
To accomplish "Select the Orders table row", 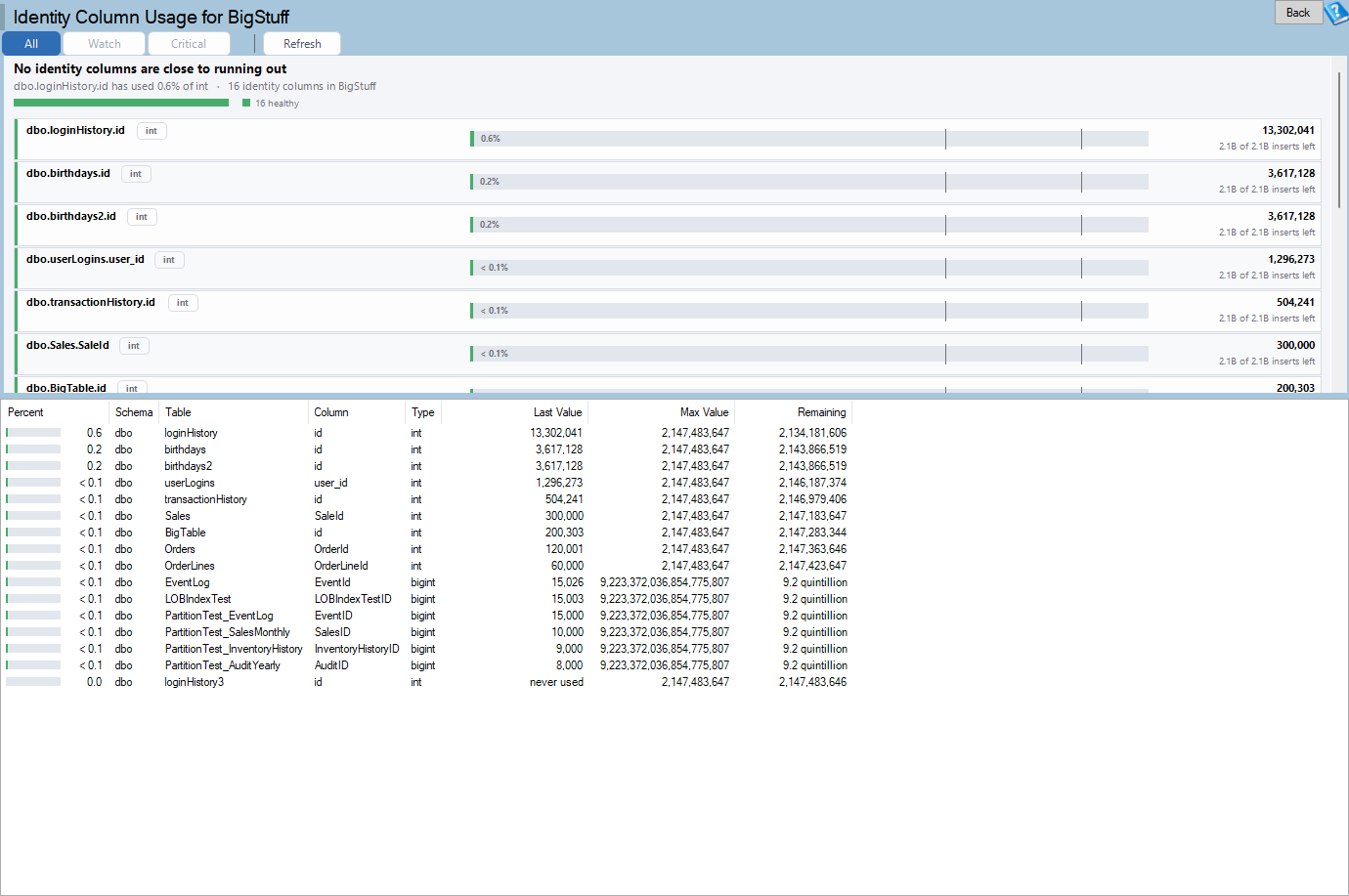I will pos(427,549).
